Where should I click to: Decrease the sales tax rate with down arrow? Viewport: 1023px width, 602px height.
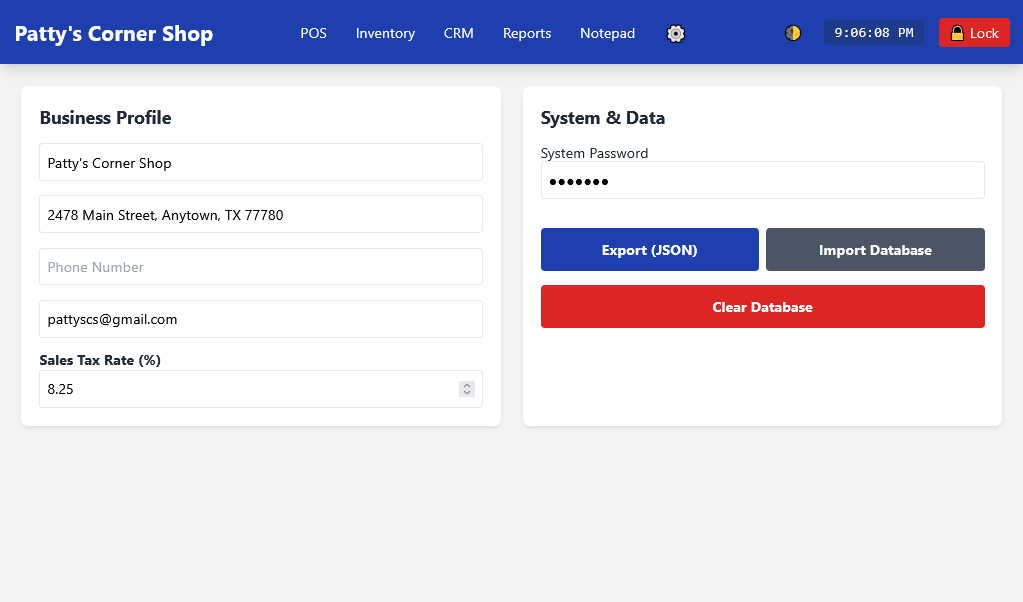pyautogui.click(x=467, y=393)
